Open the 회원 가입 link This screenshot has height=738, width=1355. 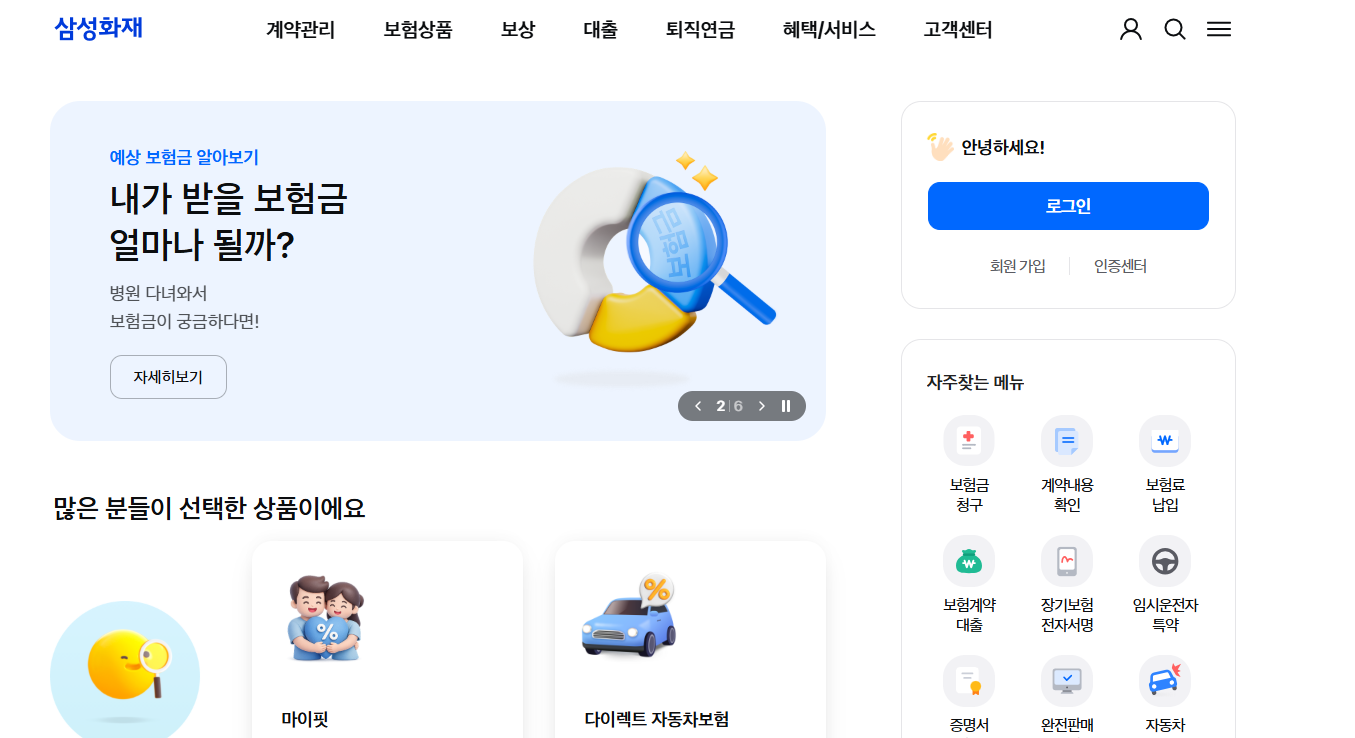click(1018, 266)
